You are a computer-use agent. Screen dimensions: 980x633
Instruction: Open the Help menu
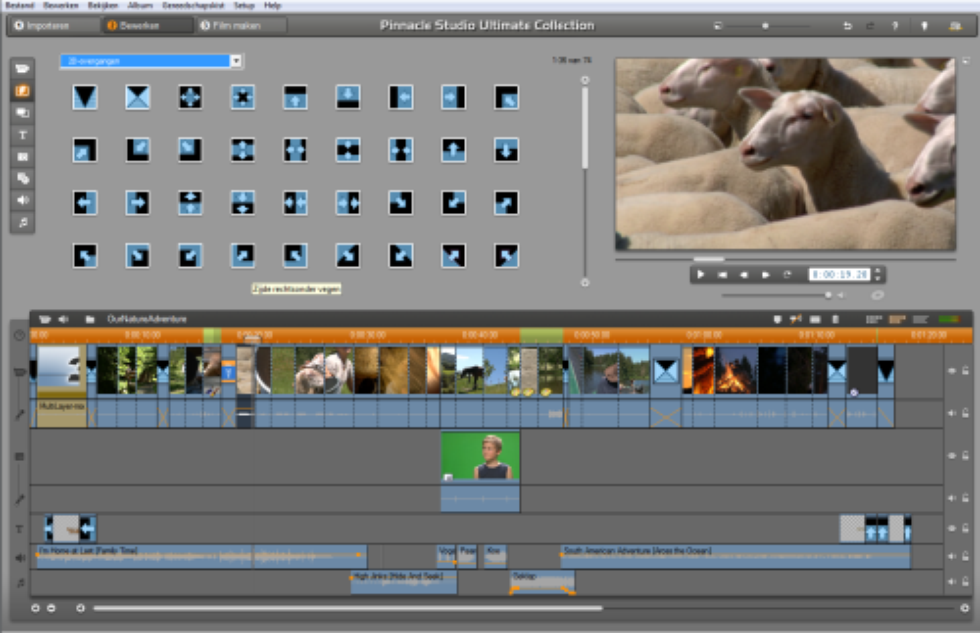pos(272,6)
